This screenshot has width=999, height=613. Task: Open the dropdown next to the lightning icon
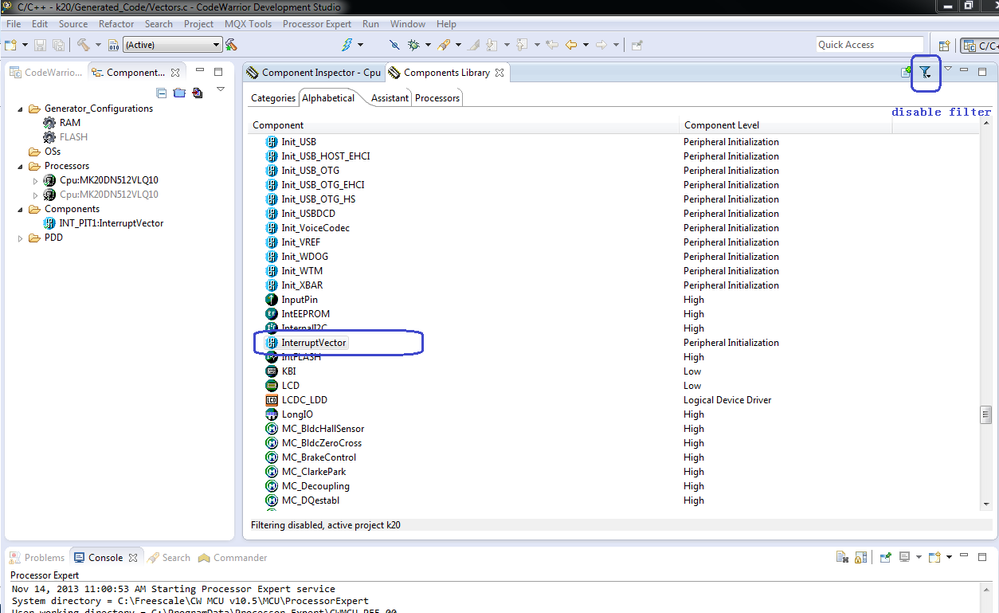(361, 45)
